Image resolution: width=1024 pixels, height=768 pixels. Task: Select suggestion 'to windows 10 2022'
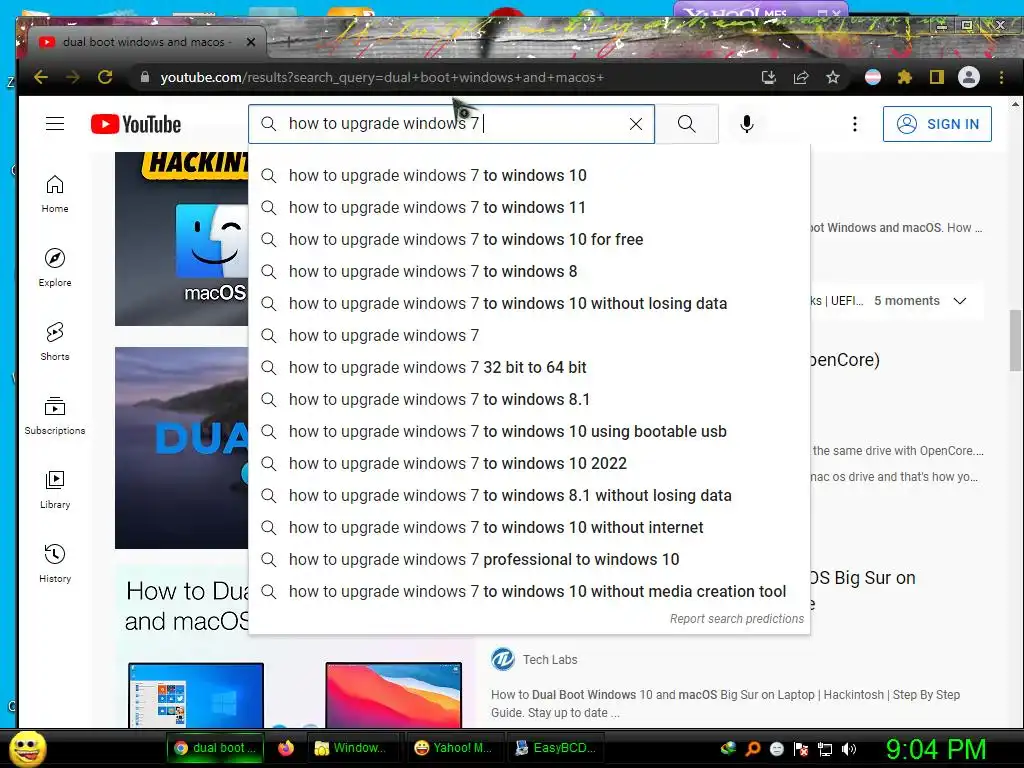(x=529, y=463)
